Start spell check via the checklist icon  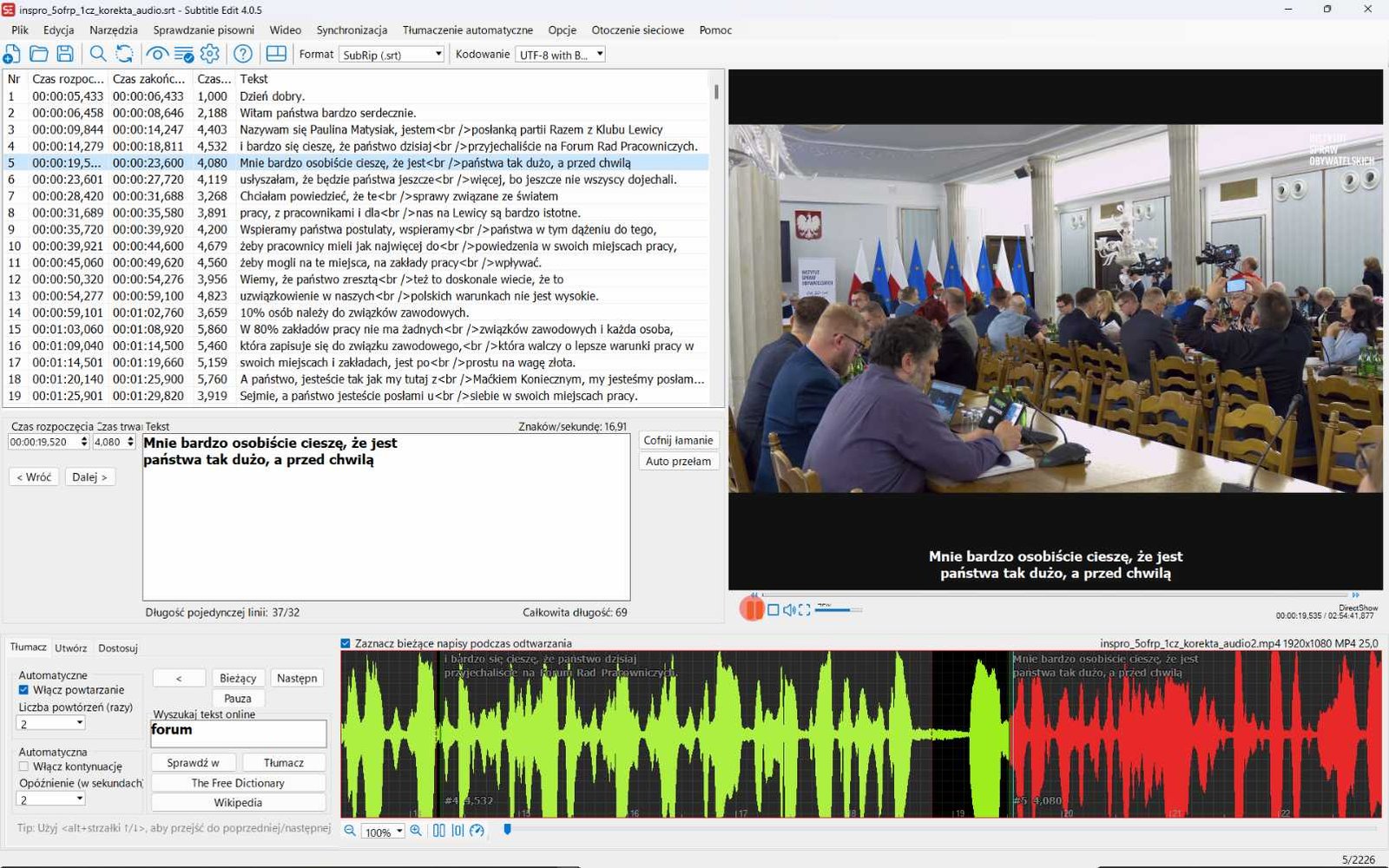(x=184, y=54)
